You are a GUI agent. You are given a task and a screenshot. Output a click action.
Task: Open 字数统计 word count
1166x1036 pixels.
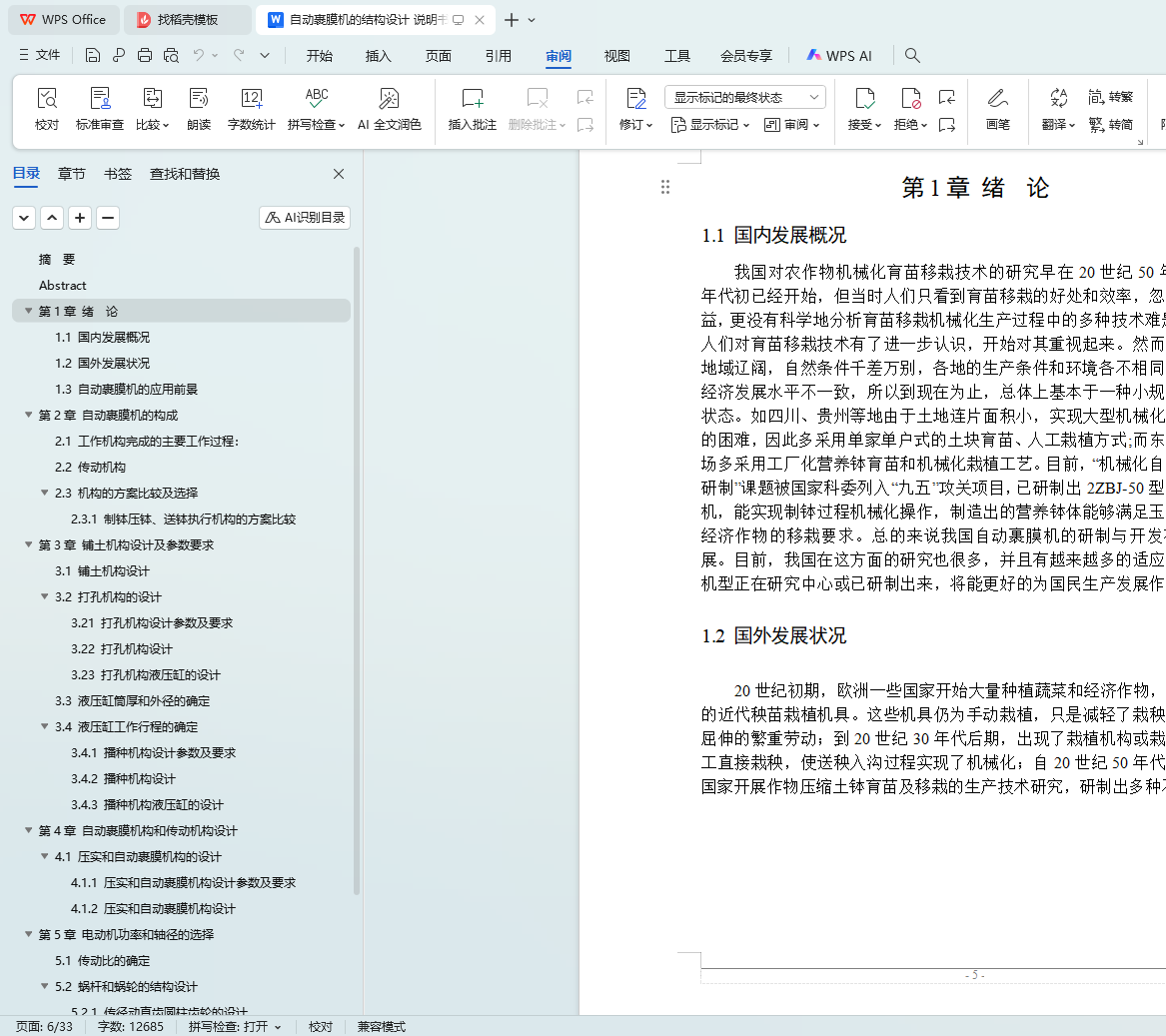252,109
